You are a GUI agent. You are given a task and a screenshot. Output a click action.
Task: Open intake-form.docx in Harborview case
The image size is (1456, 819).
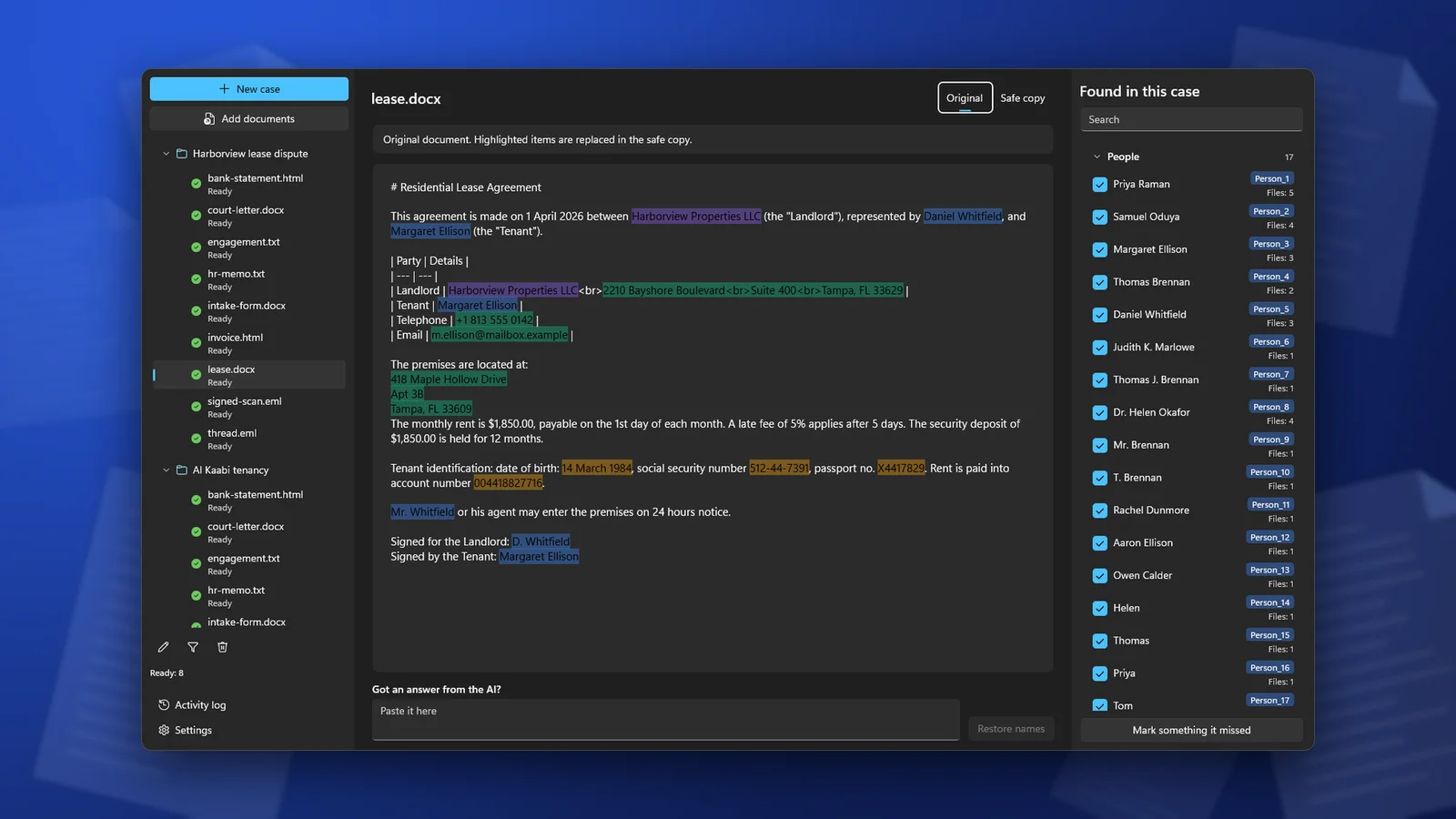249,311
